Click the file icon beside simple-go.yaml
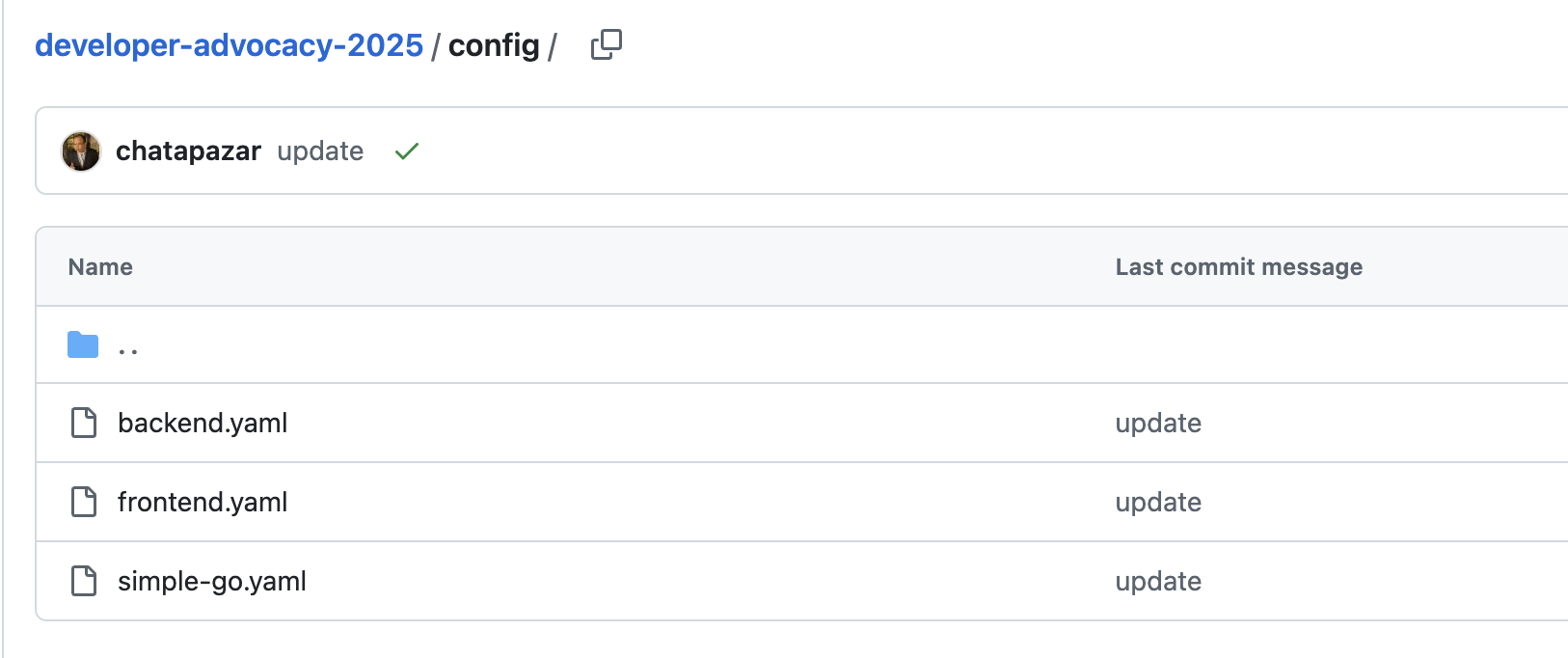 84,581
